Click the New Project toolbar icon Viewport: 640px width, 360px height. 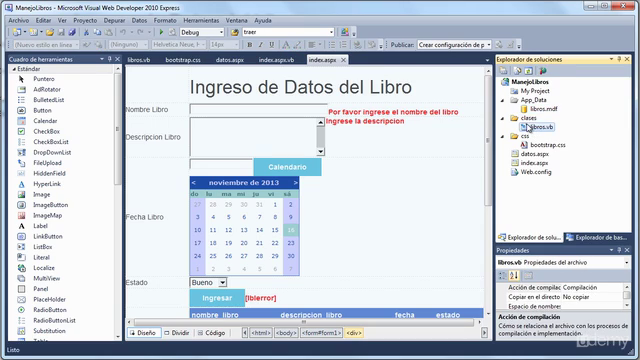pyautogui.click(x=16, y=32)
